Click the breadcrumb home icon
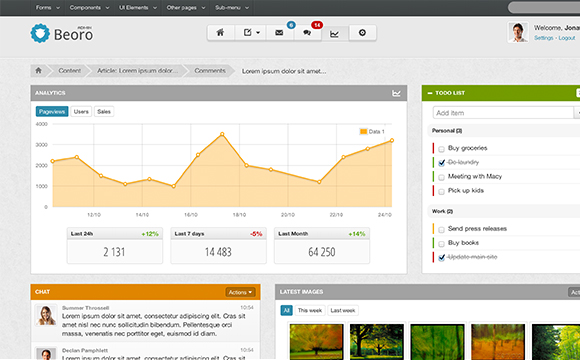 coord(38,70)
